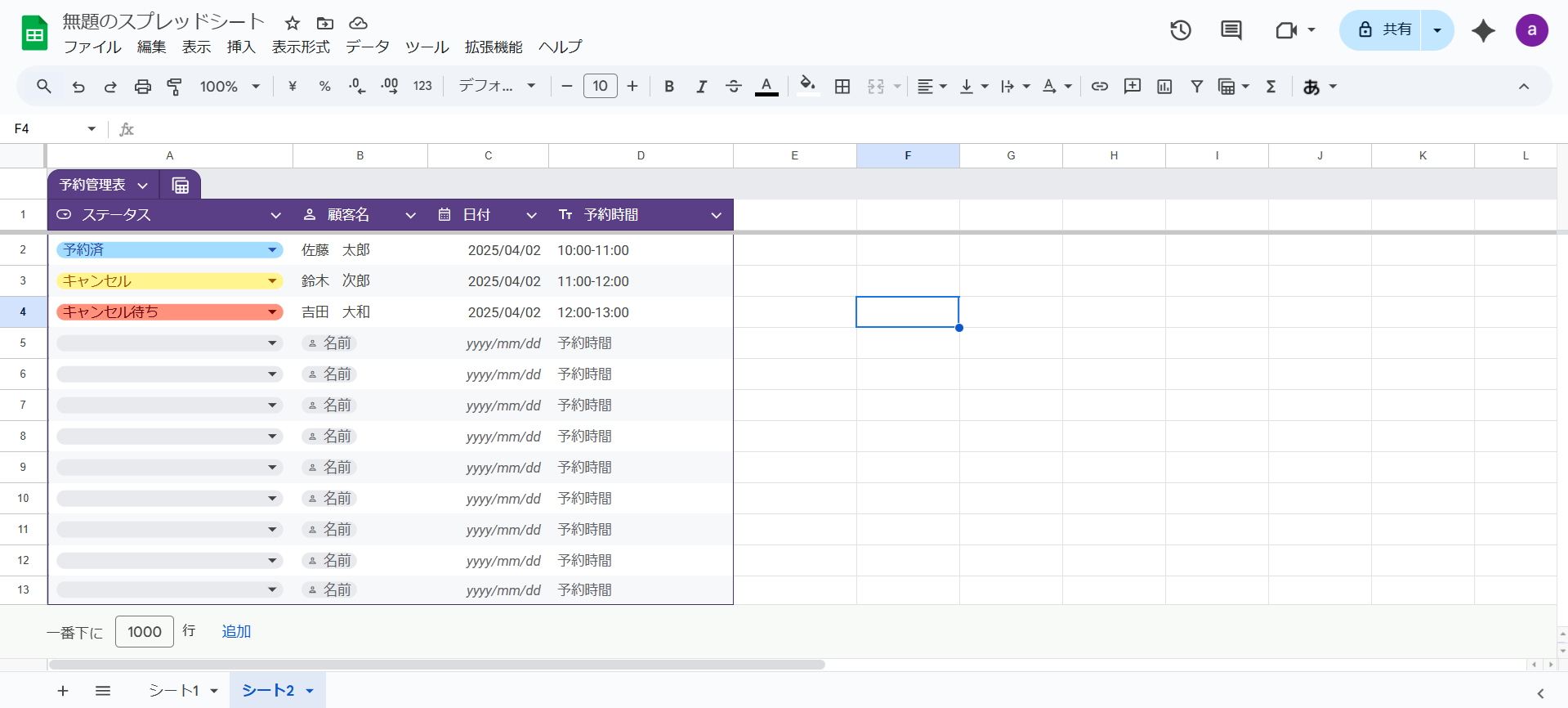This screenshot has width=1568, height=708.
Task: Expand the 100% zoom dropdown
Action: pyautogui.click(x=230, y=87)
